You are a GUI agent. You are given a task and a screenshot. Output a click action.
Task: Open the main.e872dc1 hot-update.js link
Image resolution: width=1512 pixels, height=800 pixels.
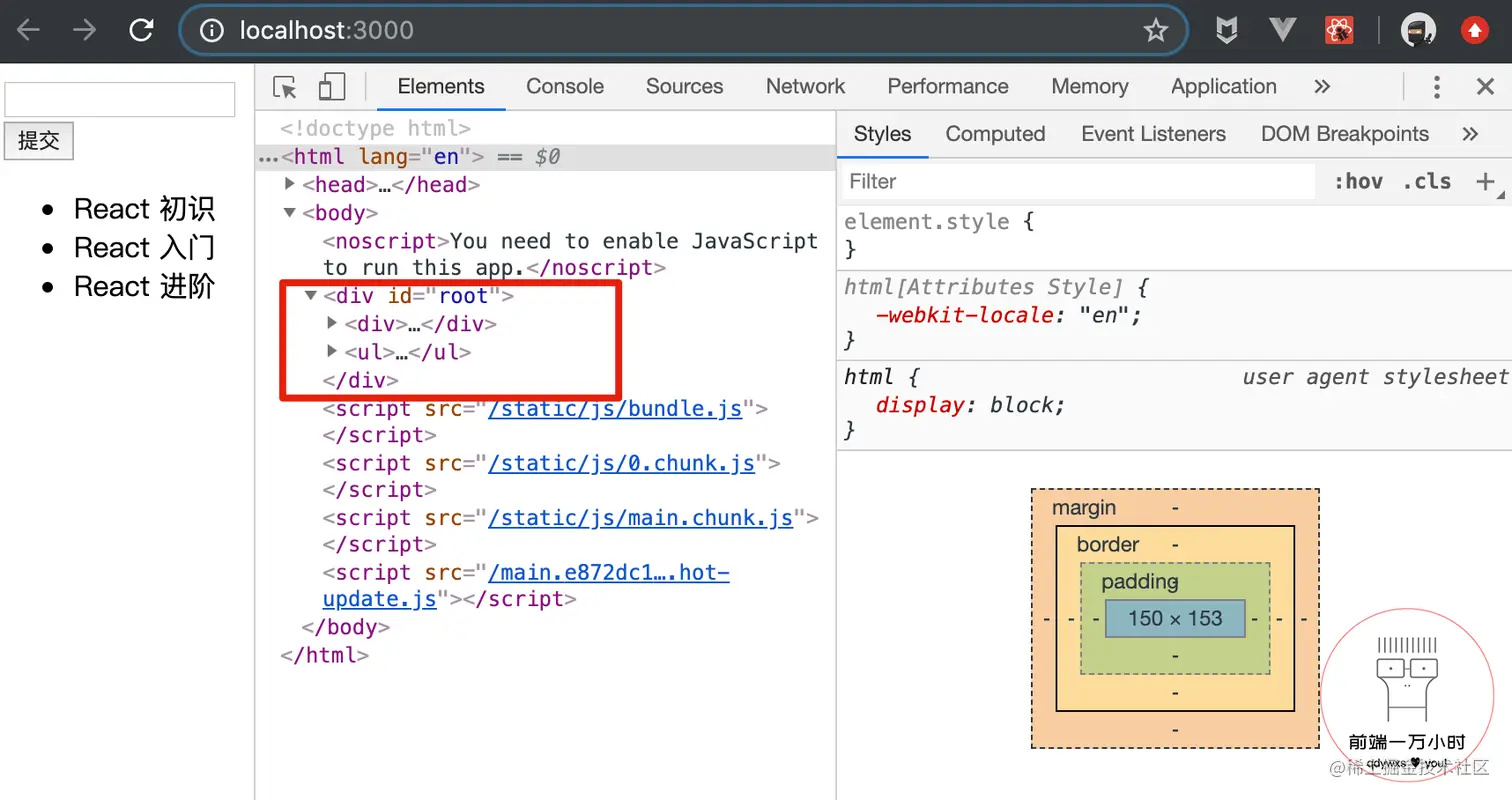[526, 586]
